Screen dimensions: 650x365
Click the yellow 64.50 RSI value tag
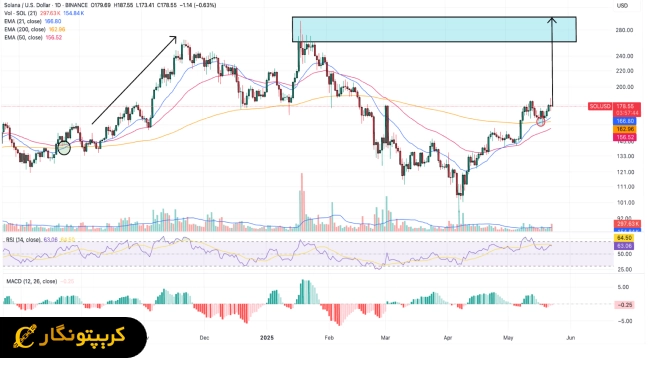(x=624, y=238)
